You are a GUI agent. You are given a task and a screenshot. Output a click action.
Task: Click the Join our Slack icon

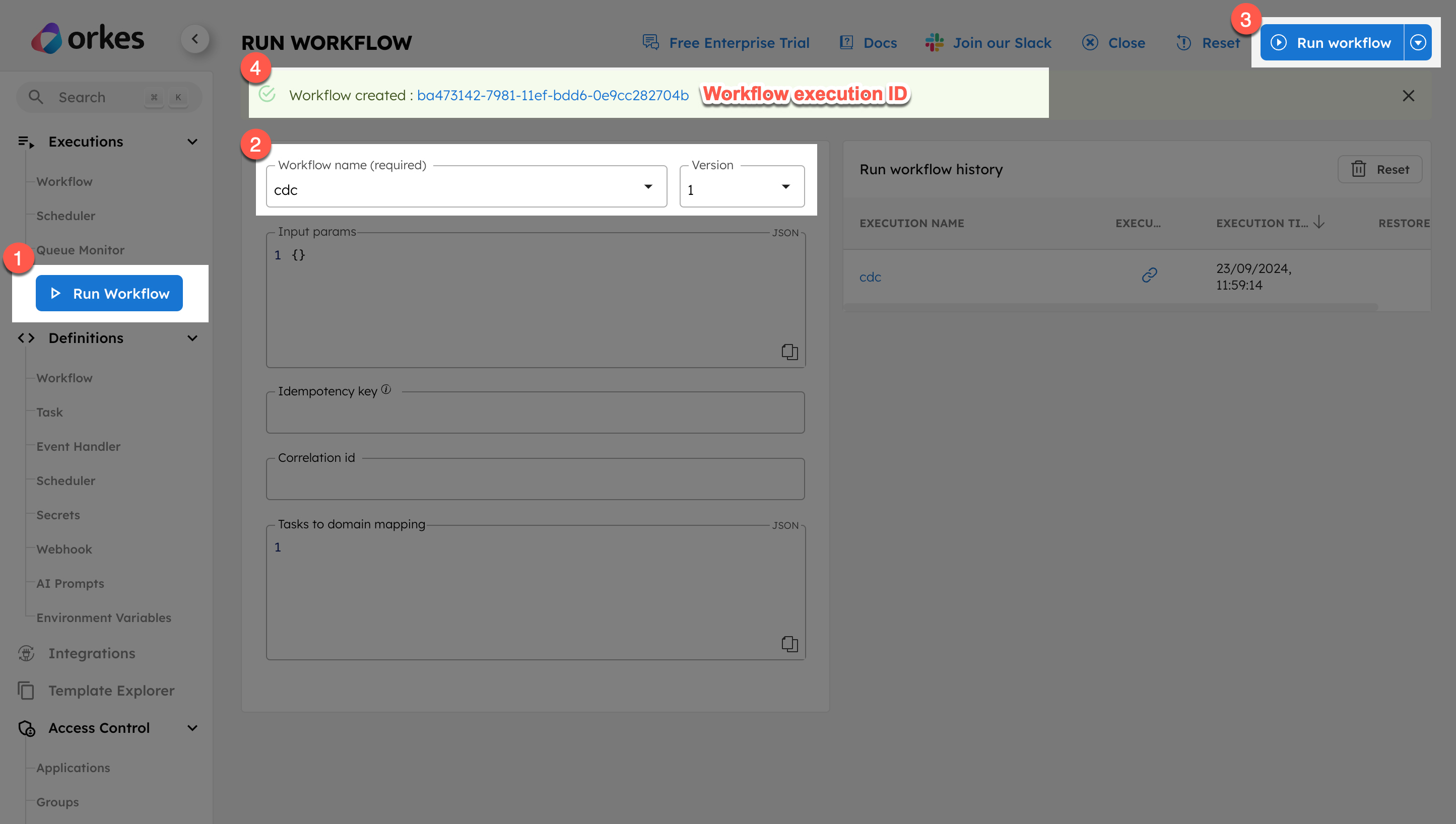[x=935, y=42]
